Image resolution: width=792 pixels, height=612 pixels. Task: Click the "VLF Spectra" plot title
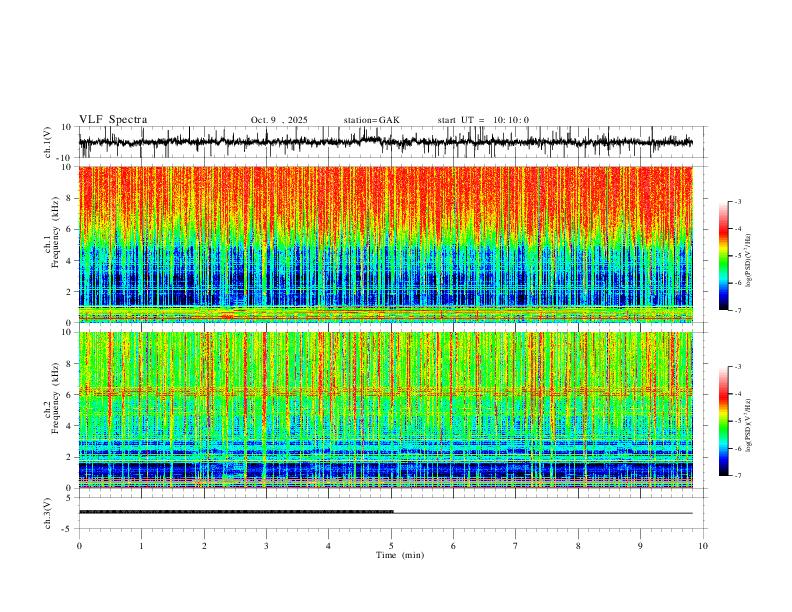click(113, 120)
